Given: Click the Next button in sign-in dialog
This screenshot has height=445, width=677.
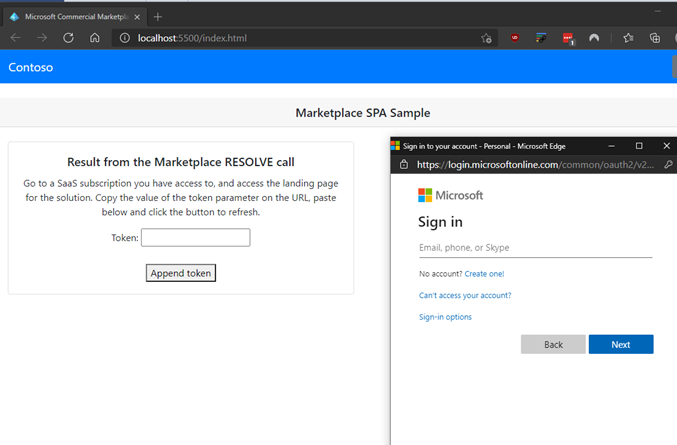Looking at the screenshot, I should click(x=621, y=344).
